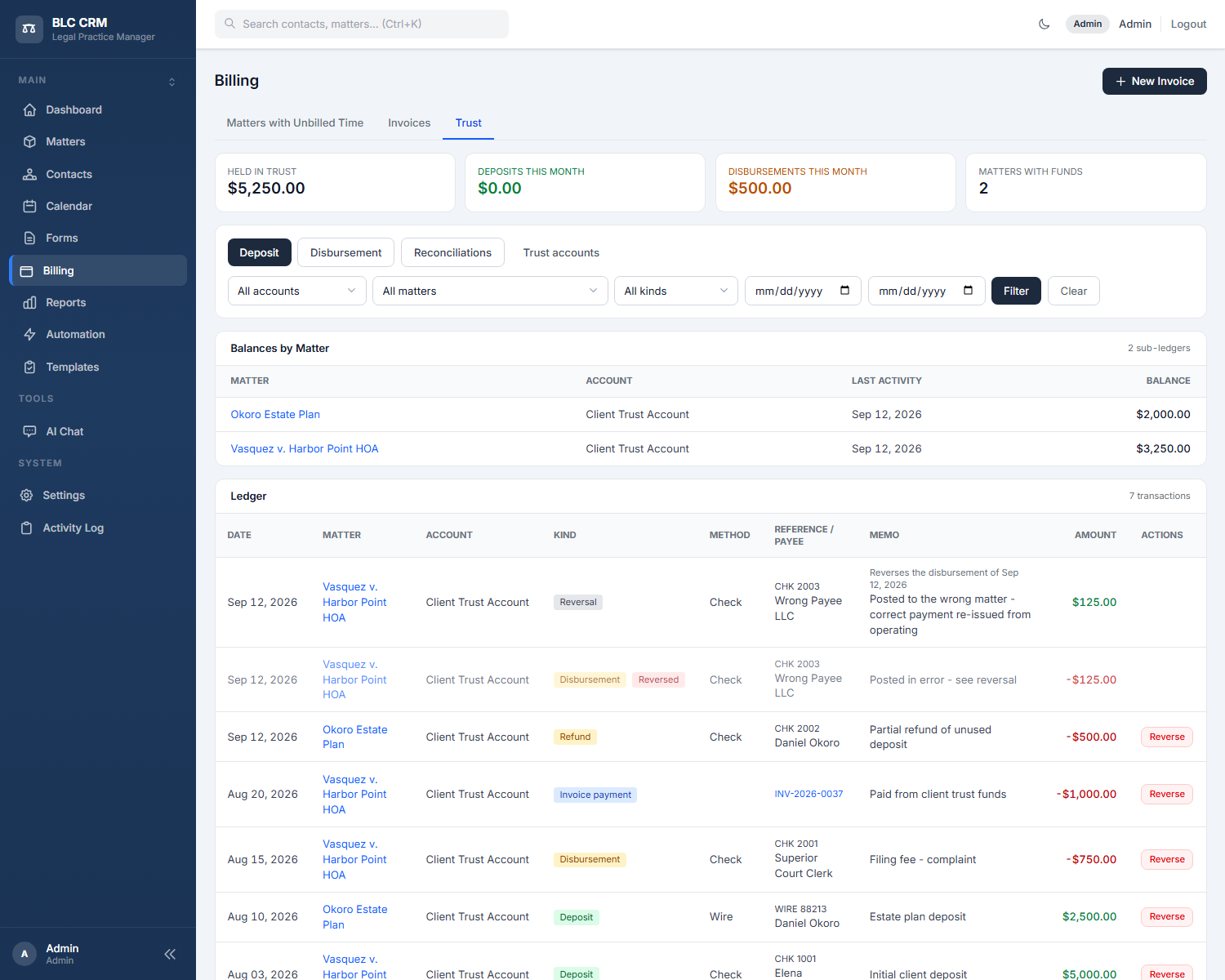Click the Admin user avatar in sidebar

point(24,954)
